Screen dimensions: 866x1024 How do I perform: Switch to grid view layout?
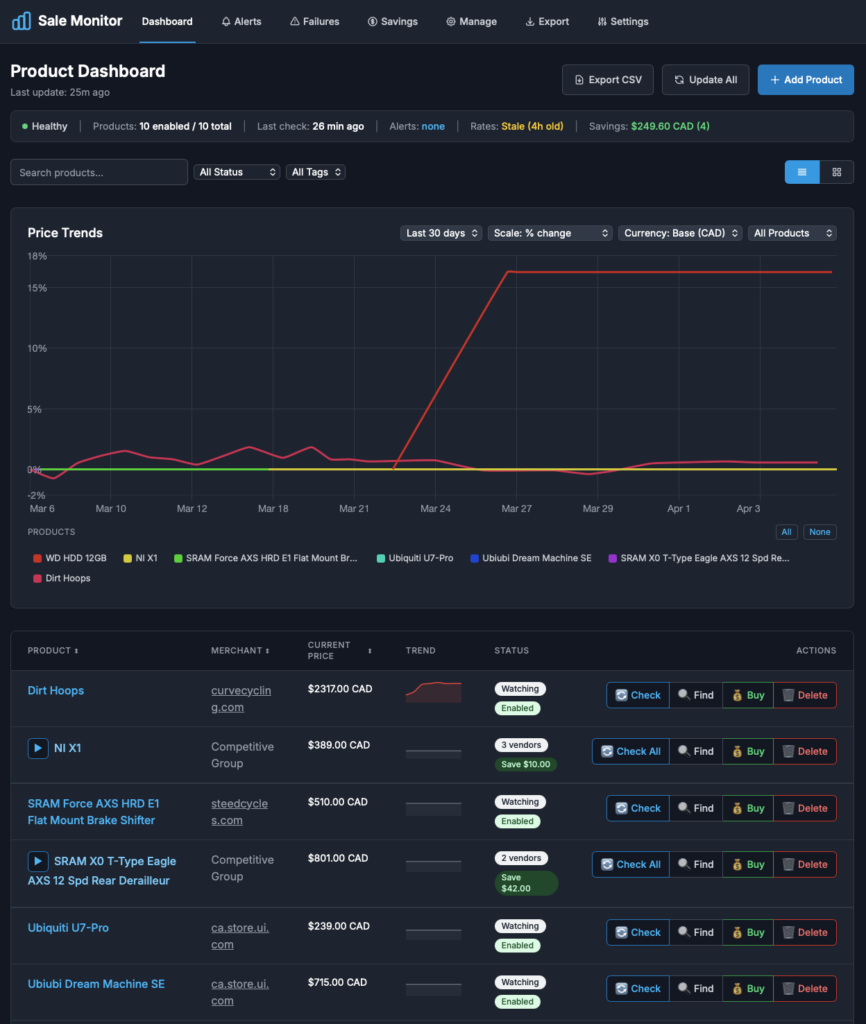(838, 171)
